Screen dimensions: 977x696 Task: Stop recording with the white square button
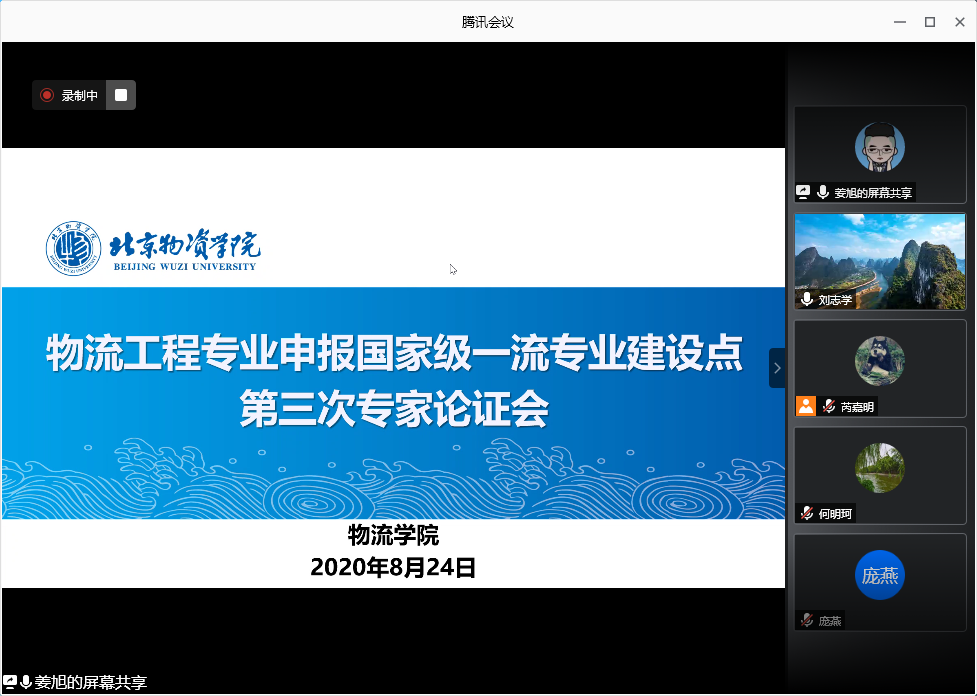121,95
